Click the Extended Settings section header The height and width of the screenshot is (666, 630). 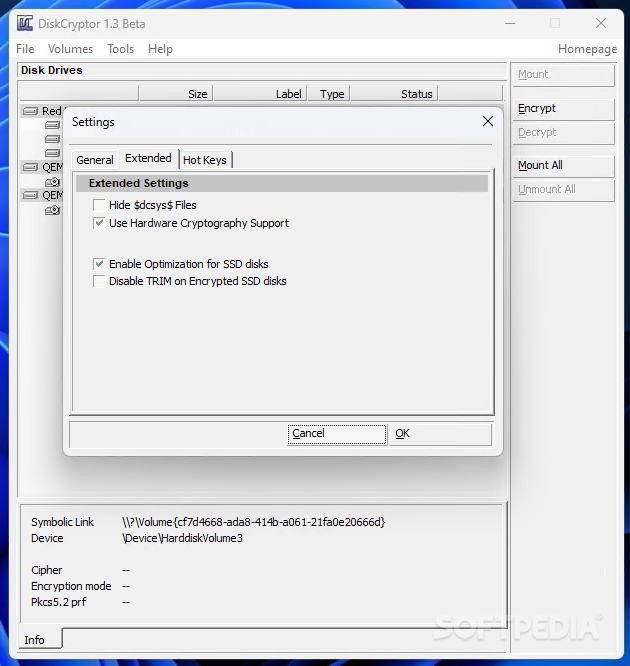(x=282, y=183)
